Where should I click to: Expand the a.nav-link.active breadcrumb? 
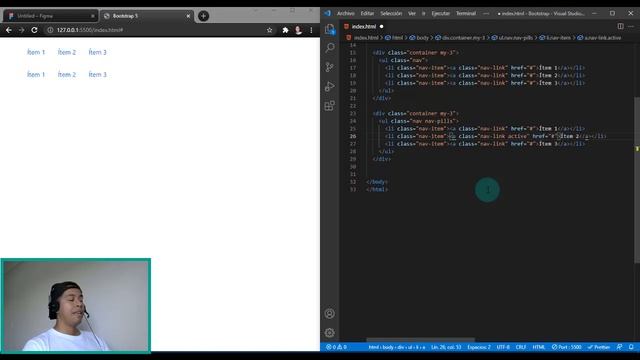[599, 38]
